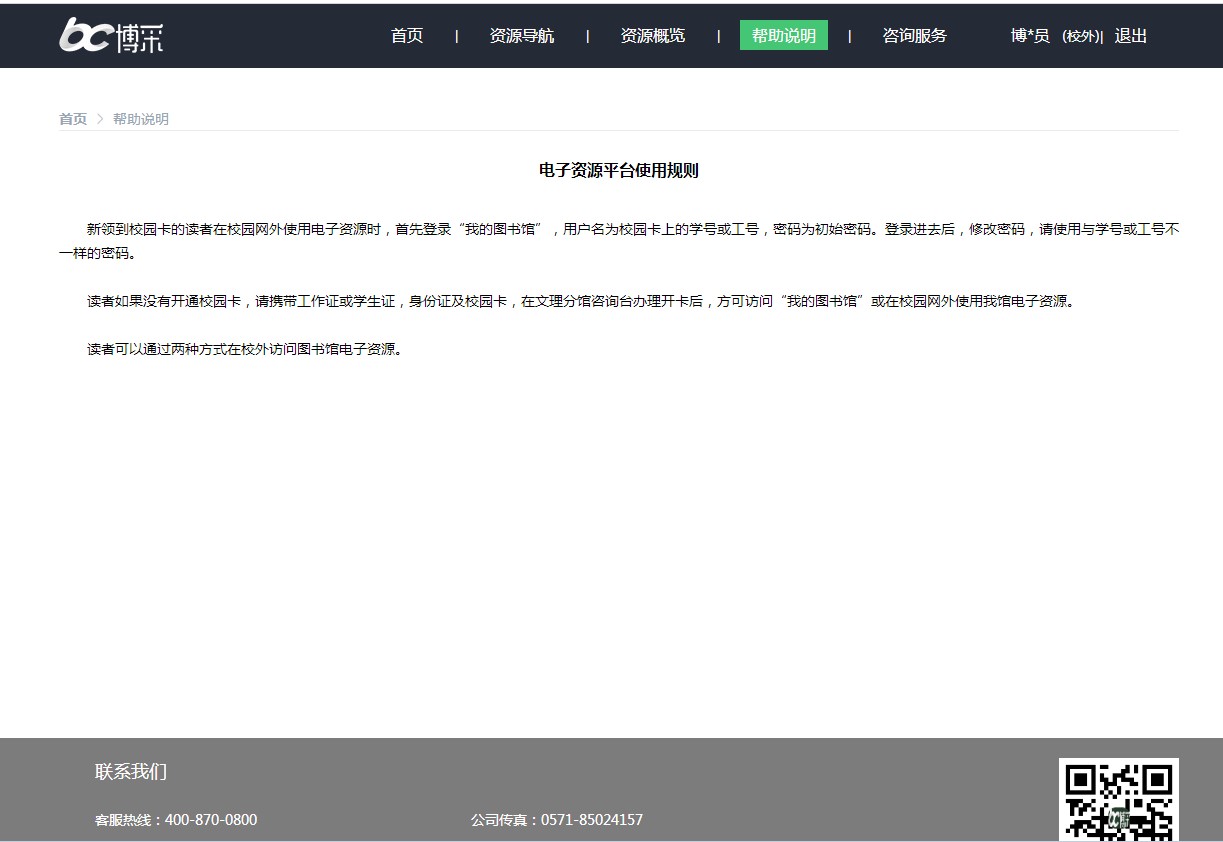Click the hotline number 400-870-0800
This screenshot has height=842, width=1223.
pyautogui.click(x=211, y=820)
